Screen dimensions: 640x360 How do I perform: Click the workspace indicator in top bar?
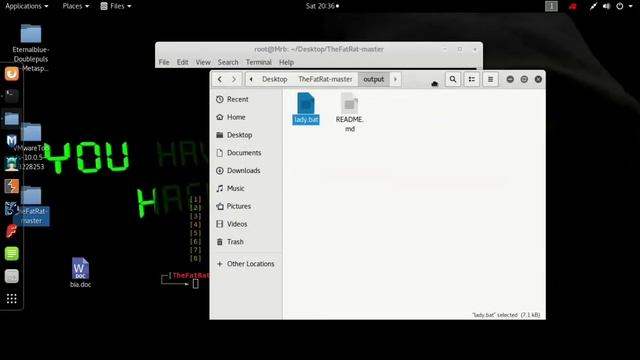[x=551, y=6]
